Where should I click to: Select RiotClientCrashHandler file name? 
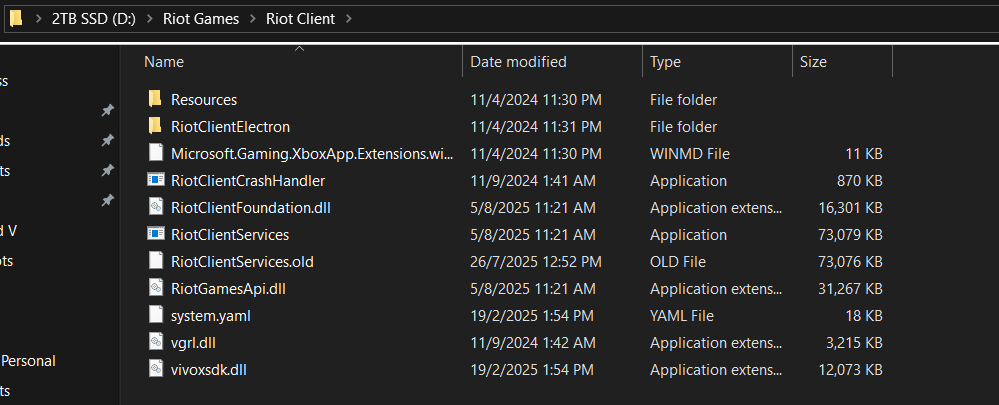248,181
